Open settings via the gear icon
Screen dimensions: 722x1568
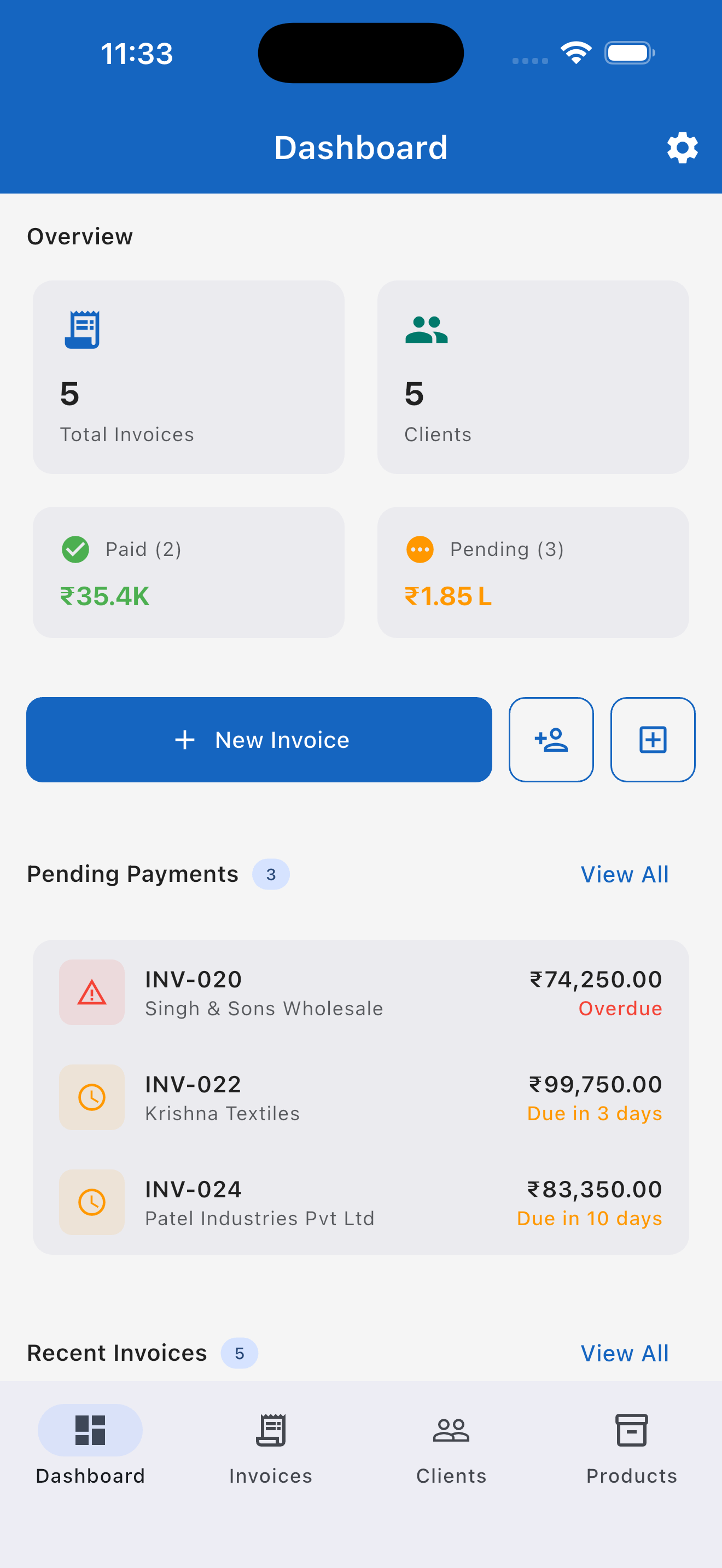coord(682,147)
